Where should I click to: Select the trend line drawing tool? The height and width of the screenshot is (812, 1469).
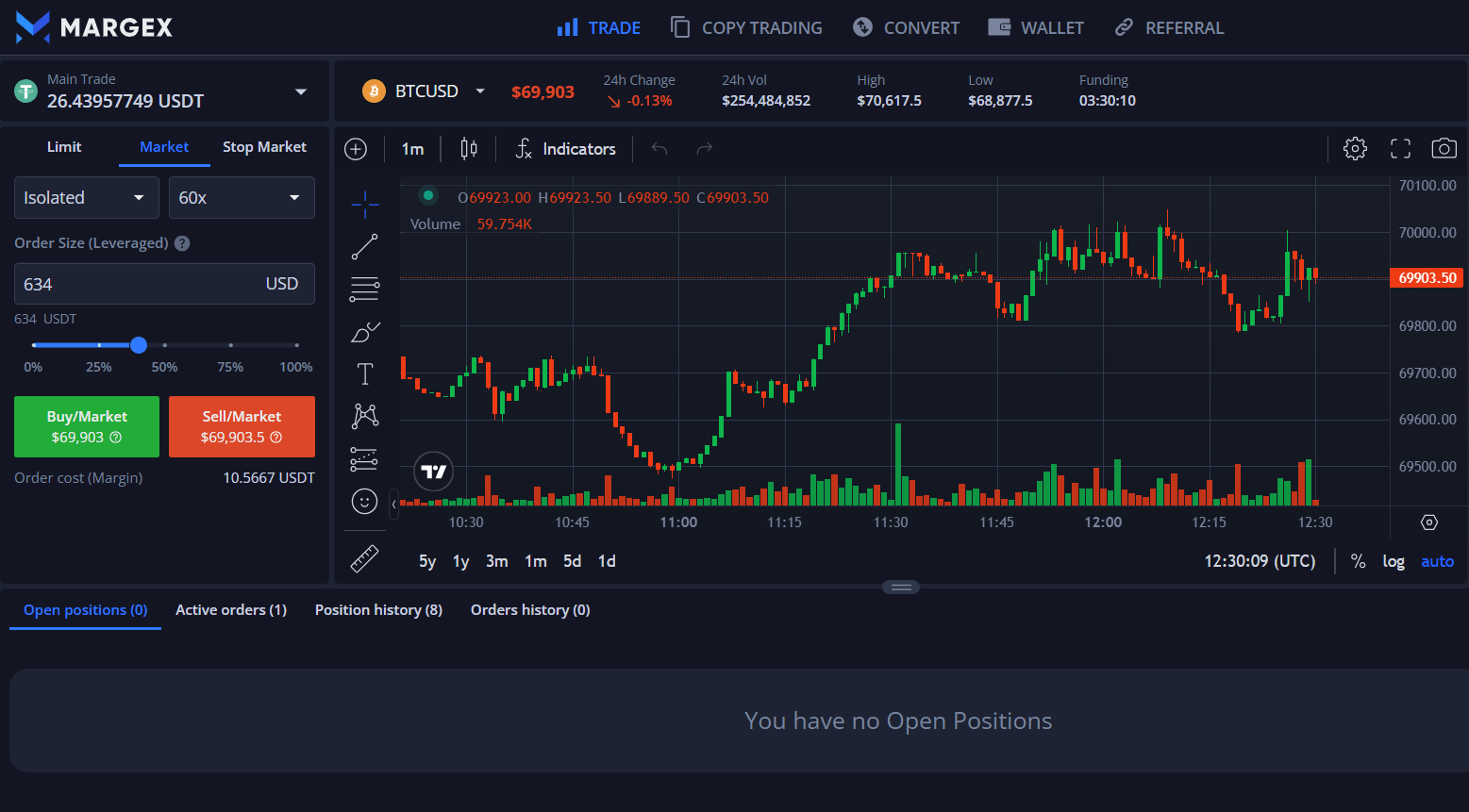[x=364, y=247]
